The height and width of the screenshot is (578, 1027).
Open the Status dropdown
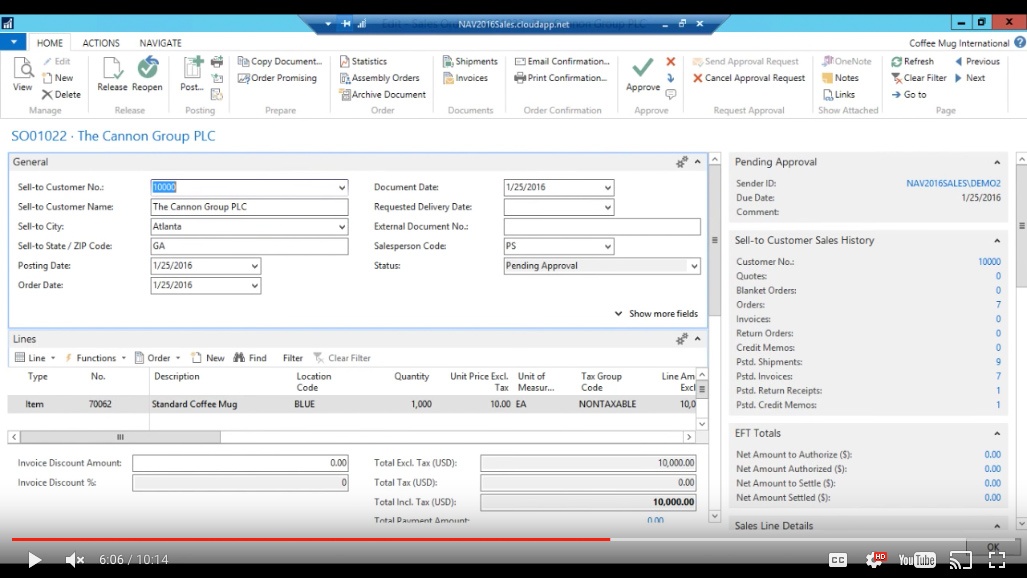pyautogui.click(x=694, y=266)
